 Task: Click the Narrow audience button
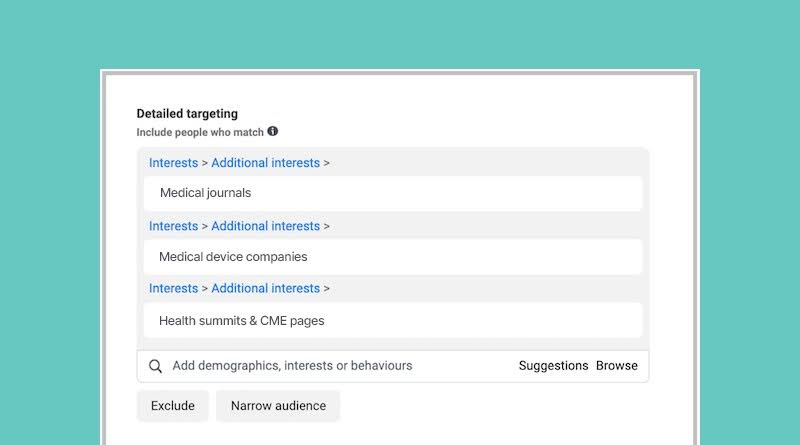pyautogui.click(x=278, y=406)
